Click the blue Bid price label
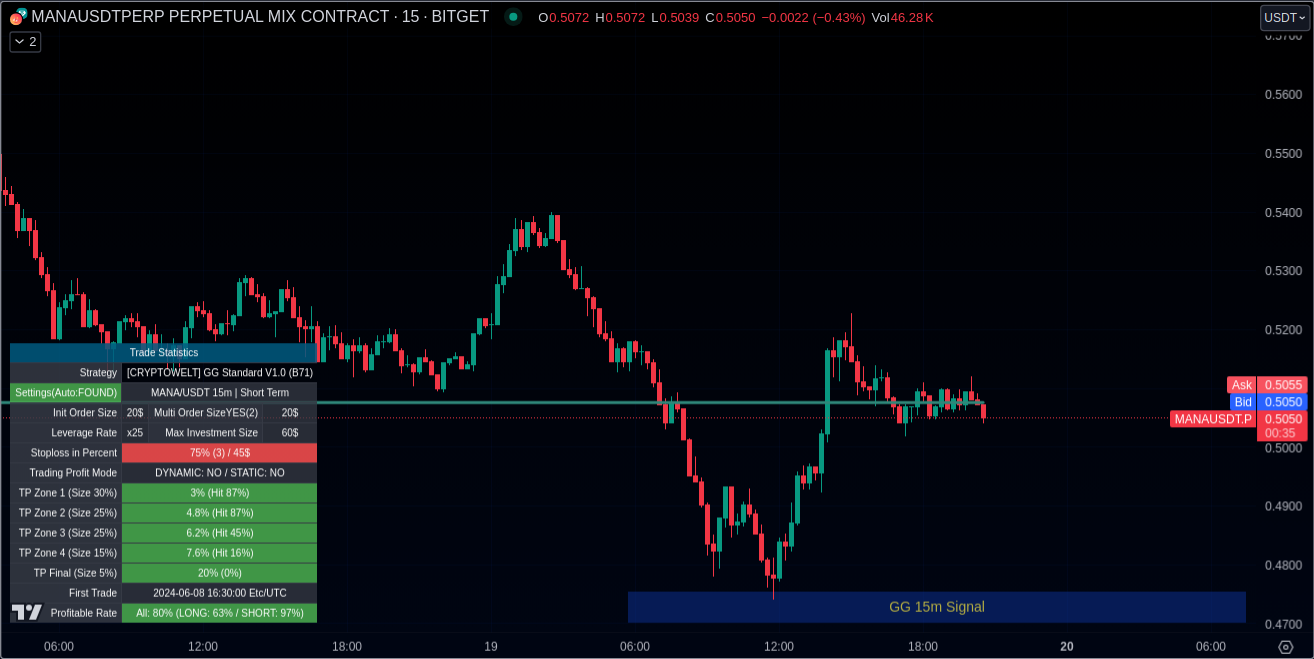Screen dimensions: 1314x659 [x=1242, y=402]
